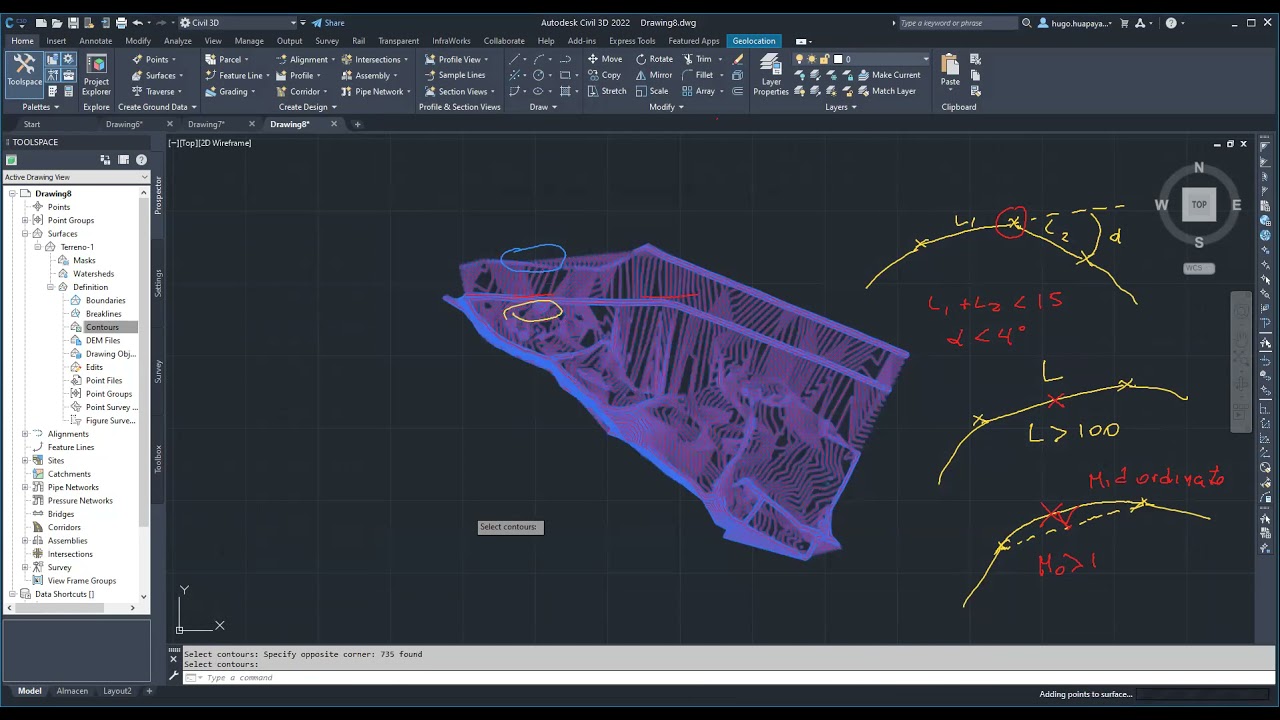The height and width of the screenshot is (720, 1280).
Task: Select the Array tool
Action: click(698, 91)
